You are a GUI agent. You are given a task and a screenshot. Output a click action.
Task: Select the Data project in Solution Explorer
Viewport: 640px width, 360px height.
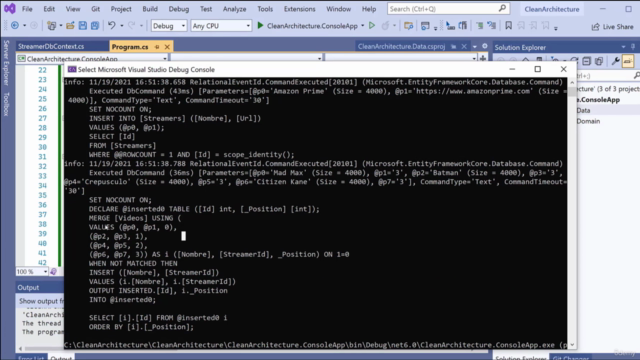tap(583, 110)
